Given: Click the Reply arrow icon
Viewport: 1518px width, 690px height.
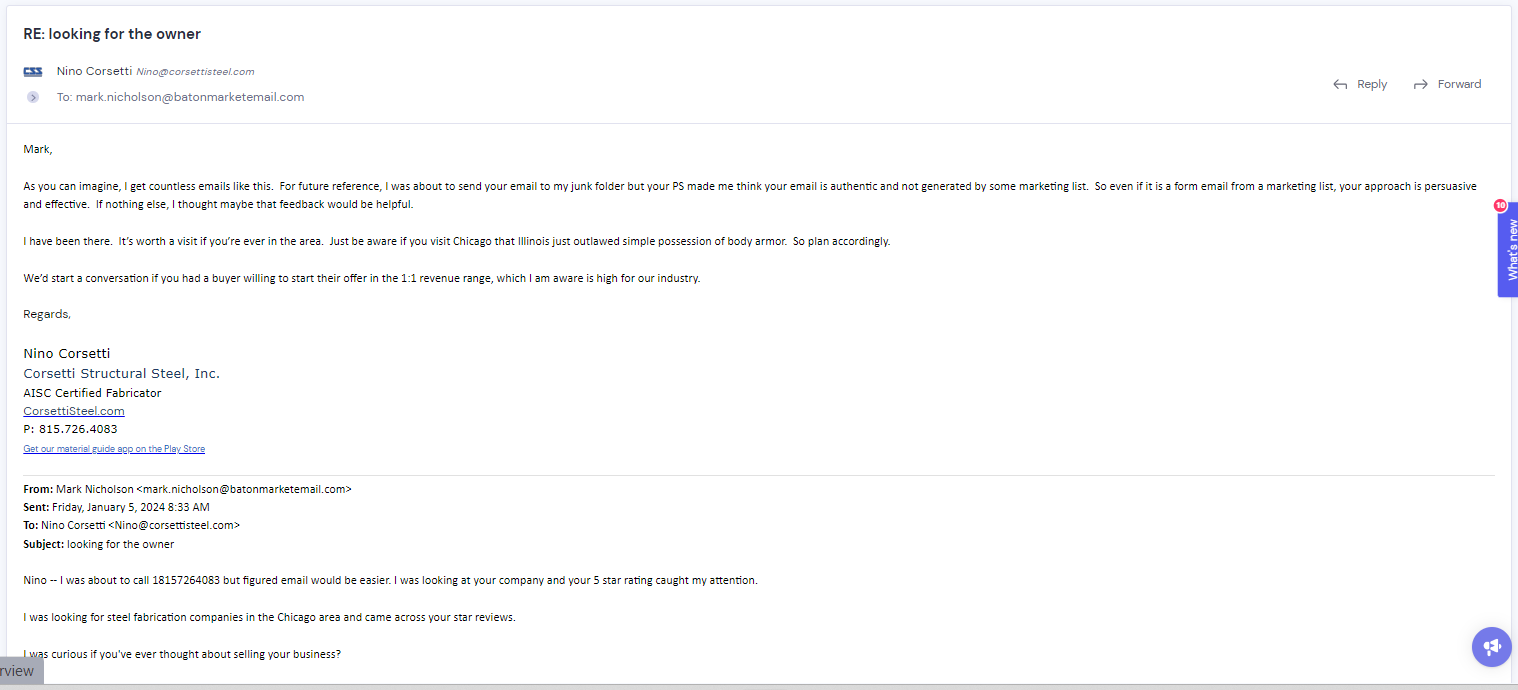Looking at the screenshot, I should [1340, 85].
